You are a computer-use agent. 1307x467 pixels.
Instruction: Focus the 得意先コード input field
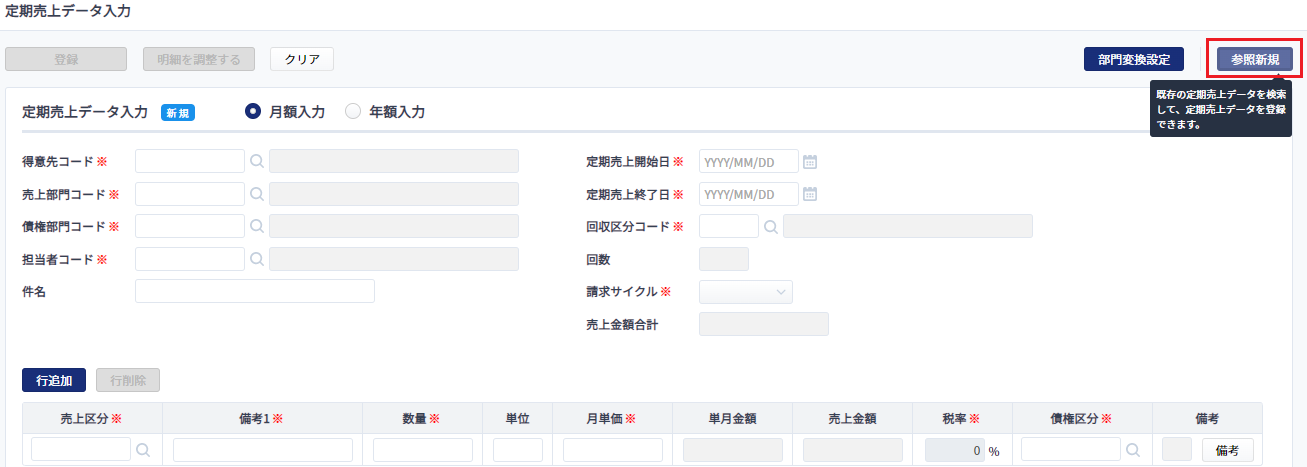pyautogui.click(x=190, y=162)
